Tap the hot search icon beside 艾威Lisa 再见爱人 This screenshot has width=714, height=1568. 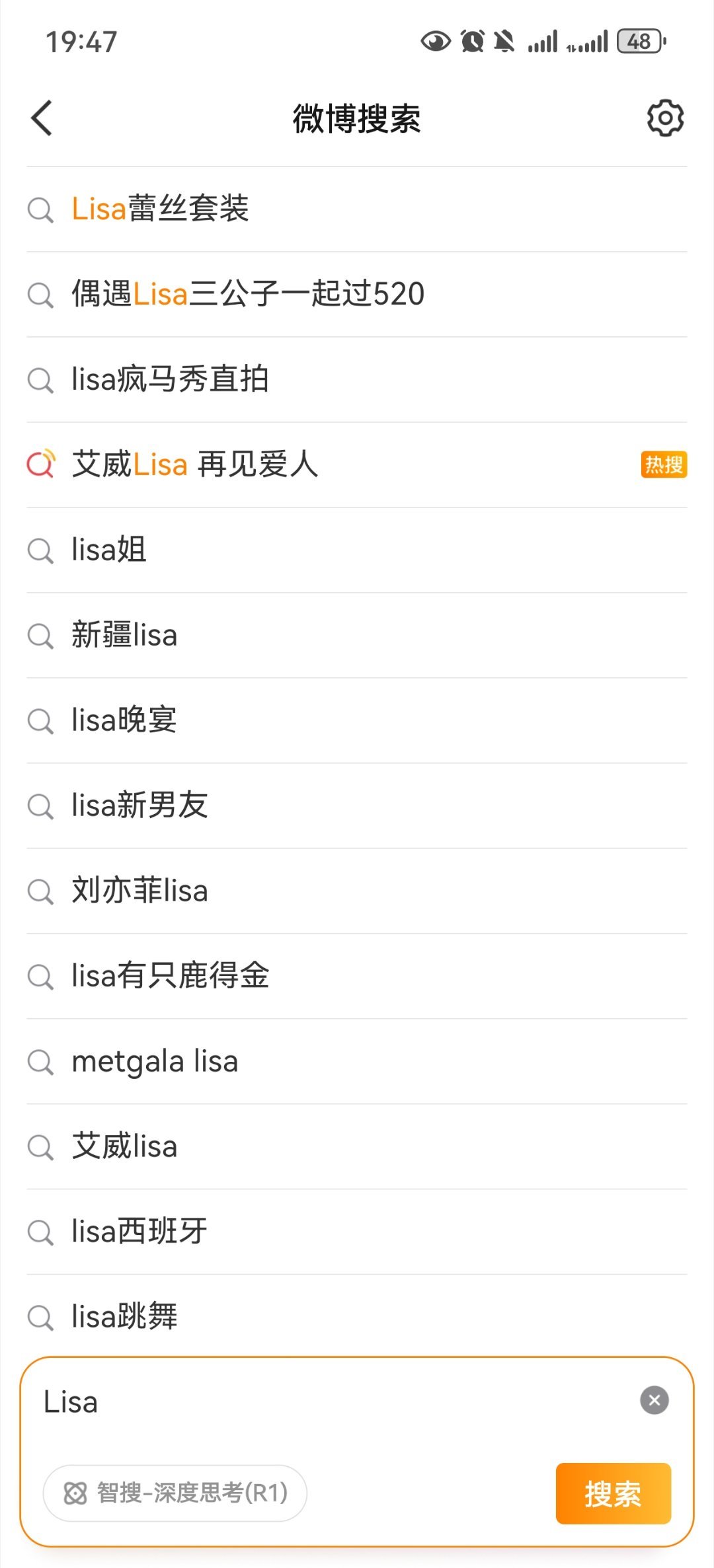click(41, 464)
